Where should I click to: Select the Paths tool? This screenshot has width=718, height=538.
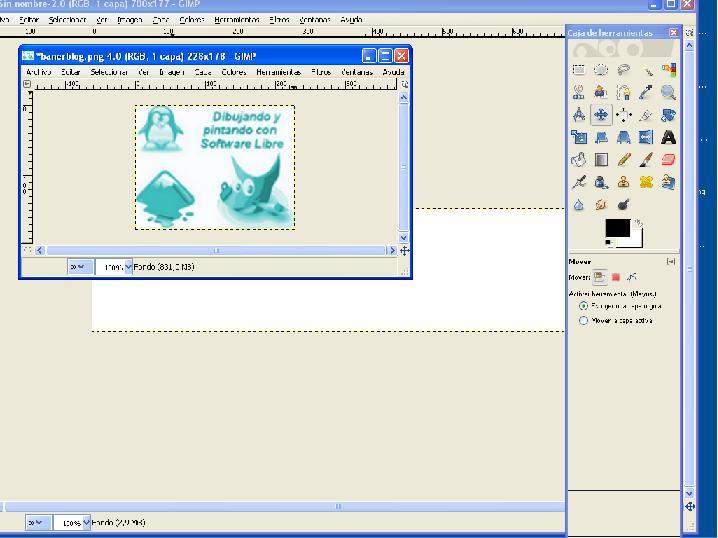click(x=623, y=92)
